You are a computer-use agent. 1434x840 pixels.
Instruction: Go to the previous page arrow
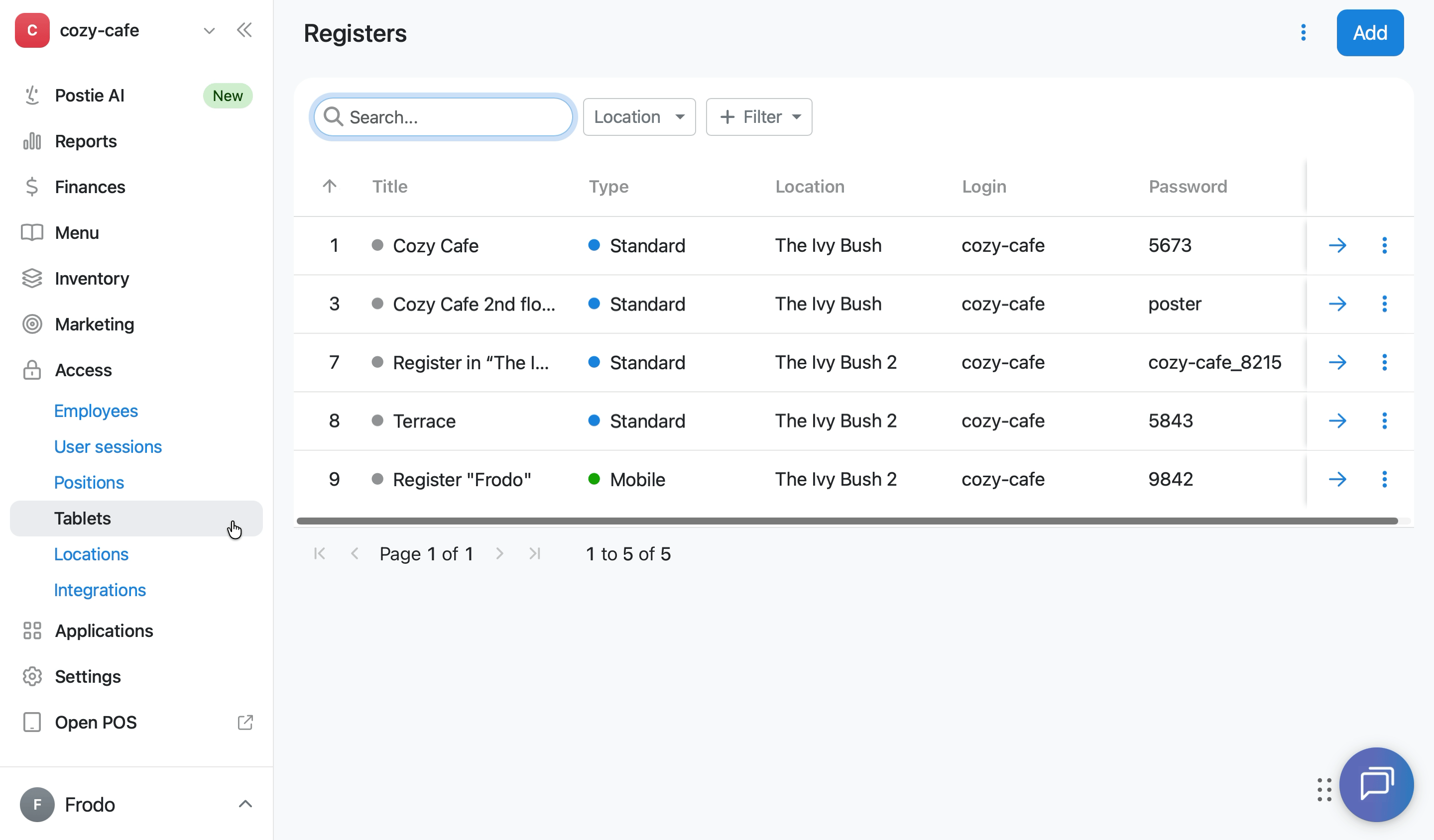355,553
